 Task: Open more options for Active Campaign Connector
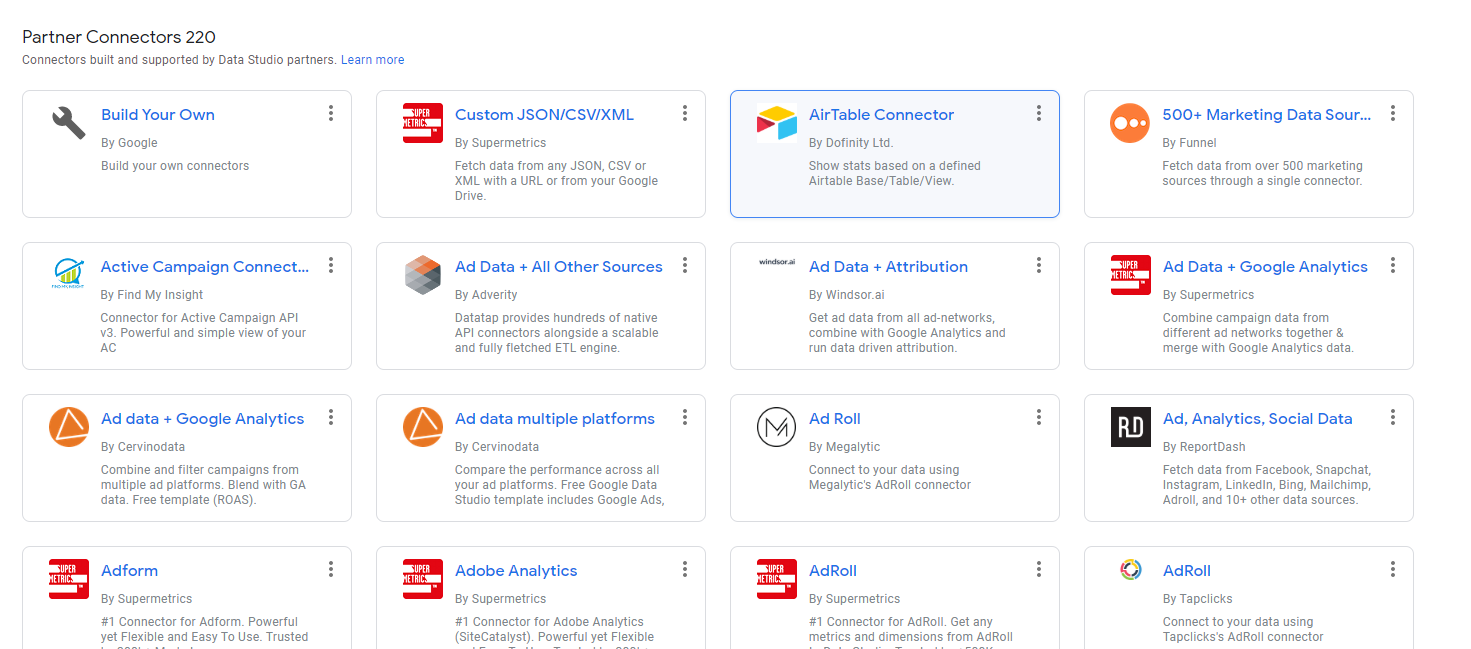pyautogui.click(x=331, y=265)
